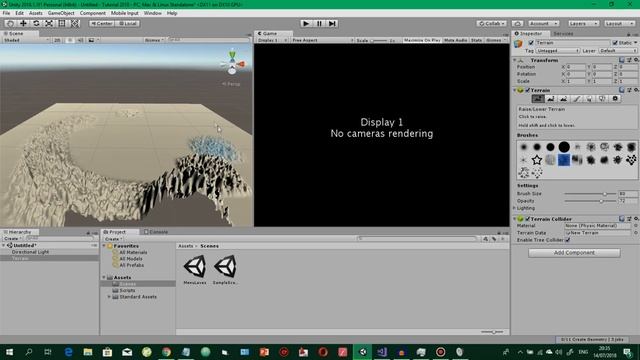Open the Layer Default dropdown
The height and width of the screenshot is (360, 640).
point(618,51)
